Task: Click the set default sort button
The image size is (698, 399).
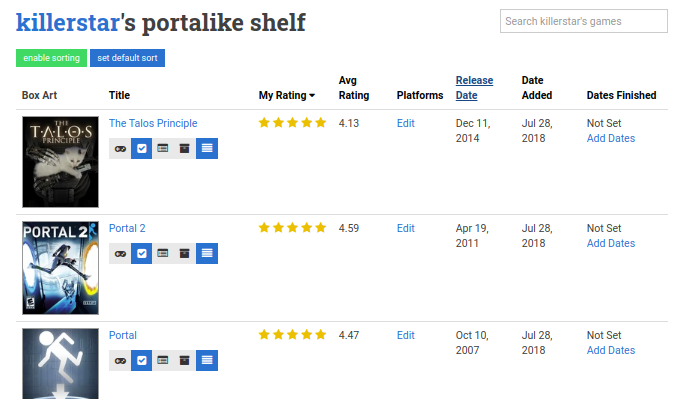Action: click(127, 58)
